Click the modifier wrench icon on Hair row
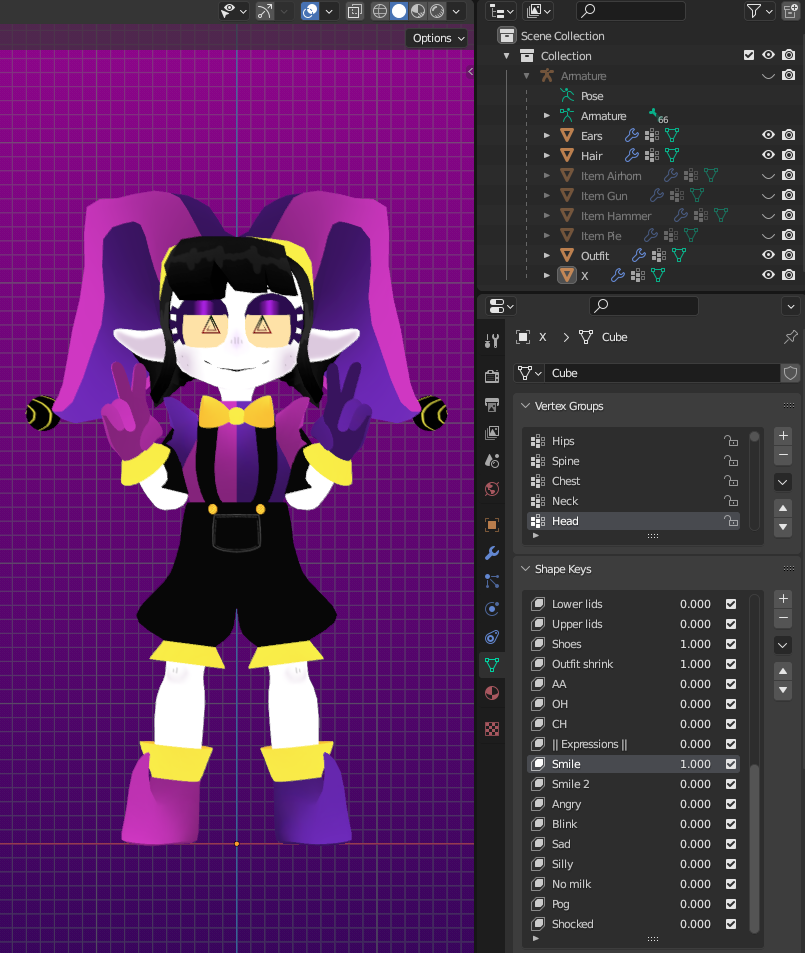The height and width of the screenshot is (953, 805). click(632, 155)
